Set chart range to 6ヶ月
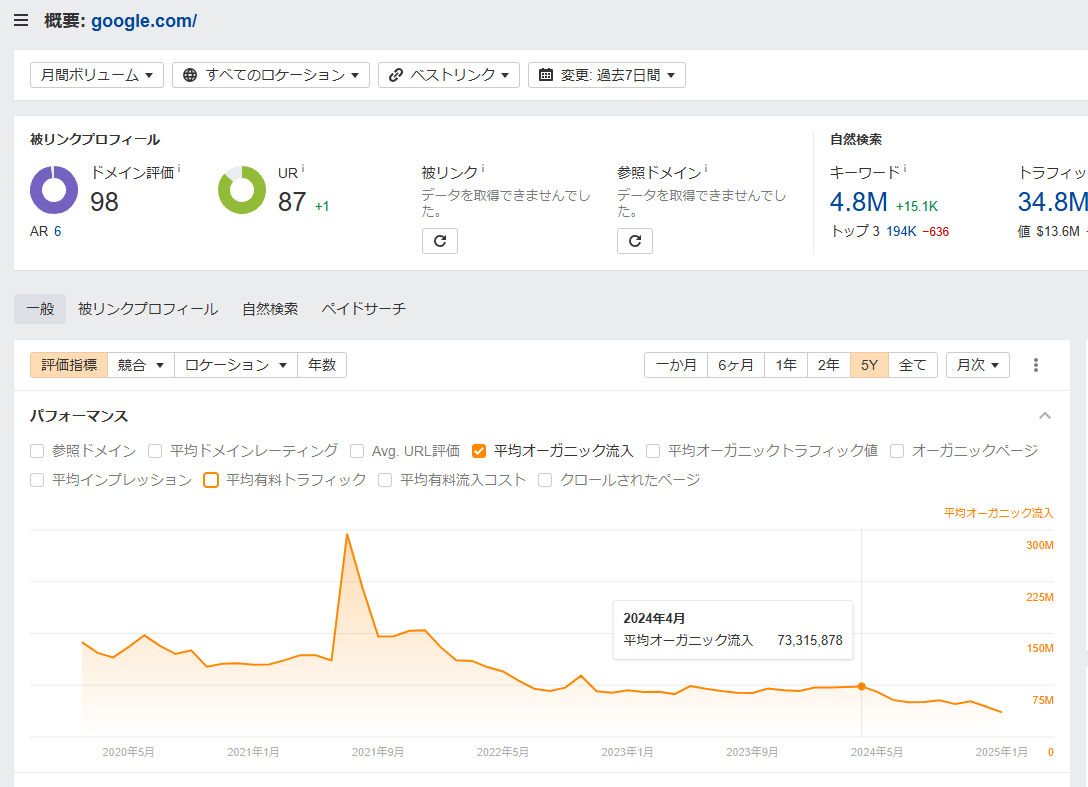 pos(736,365)
